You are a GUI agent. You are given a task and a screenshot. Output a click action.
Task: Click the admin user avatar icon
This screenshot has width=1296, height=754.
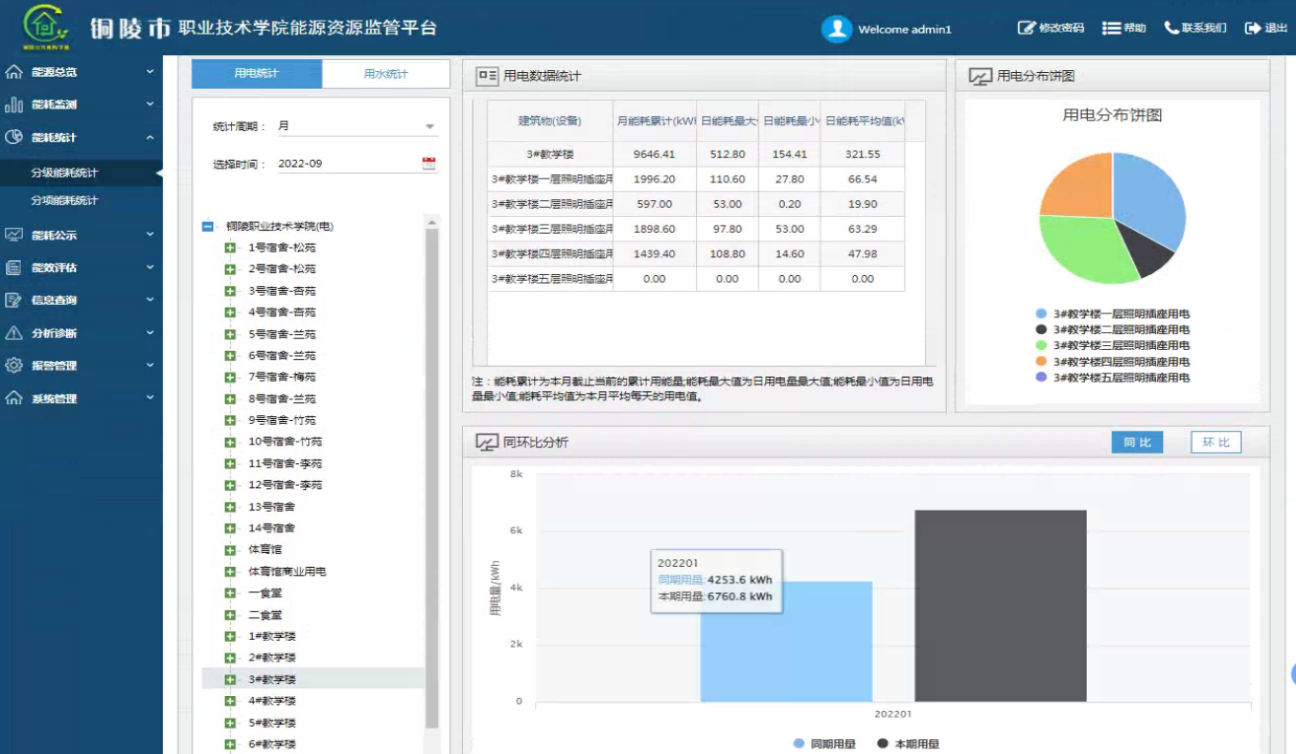(836, 29)
